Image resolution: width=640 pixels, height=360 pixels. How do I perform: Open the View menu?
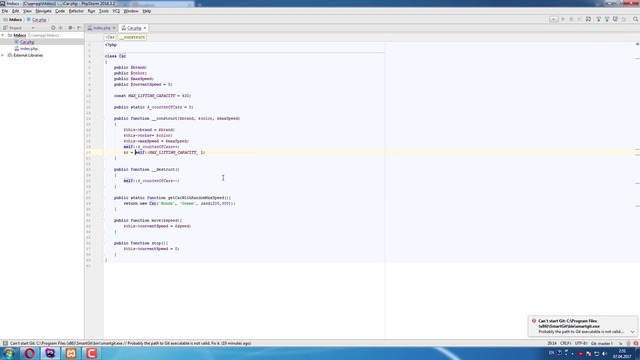[27, 11]
